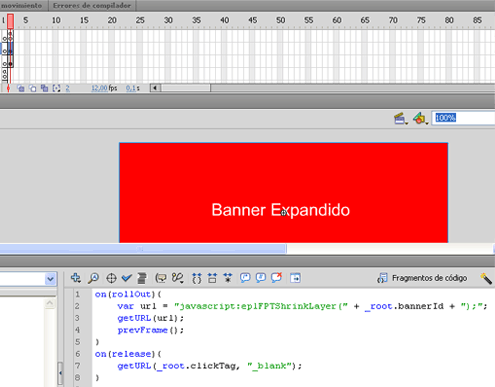Click the stage horizontal scrollbar thumb
495x387 pixels.
click(x=143, y=248)
